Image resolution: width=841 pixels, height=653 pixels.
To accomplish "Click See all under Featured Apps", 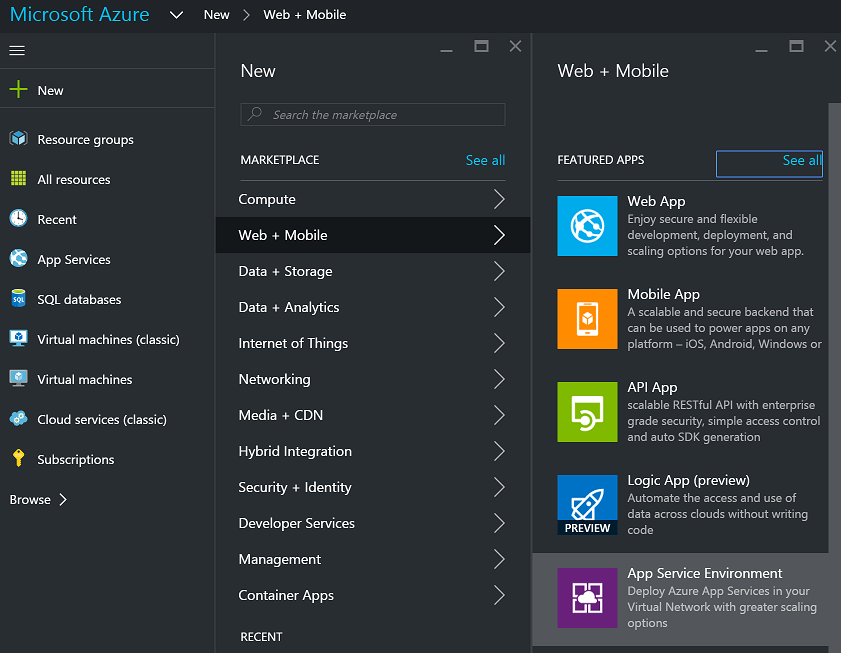I will click(801, 160).
